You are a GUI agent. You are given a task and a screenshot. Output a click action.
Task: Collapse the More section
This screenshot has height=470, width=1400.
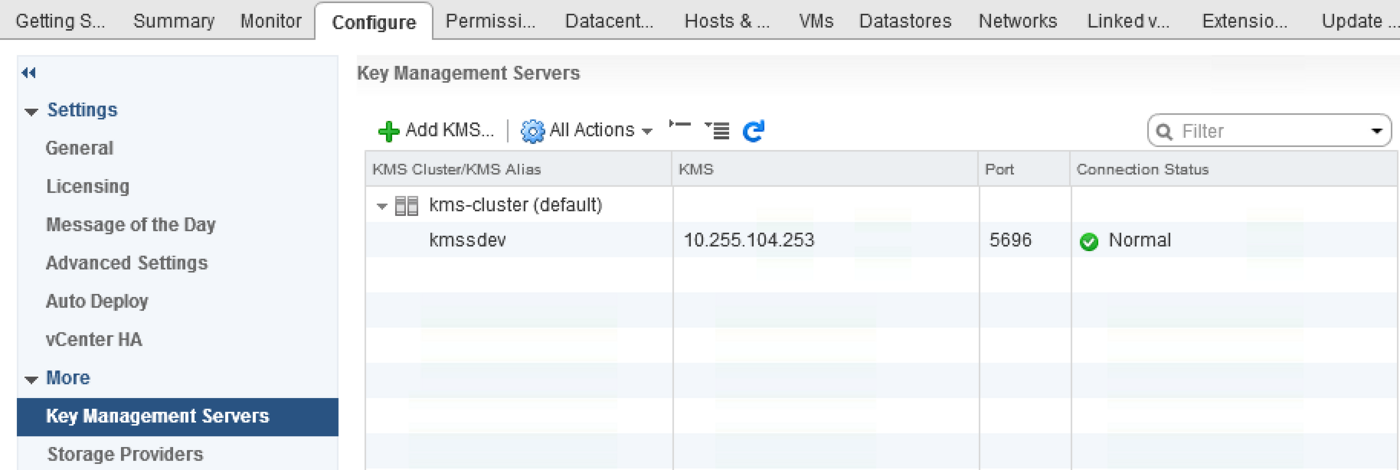pyautogui.click(x=32, y=379)
